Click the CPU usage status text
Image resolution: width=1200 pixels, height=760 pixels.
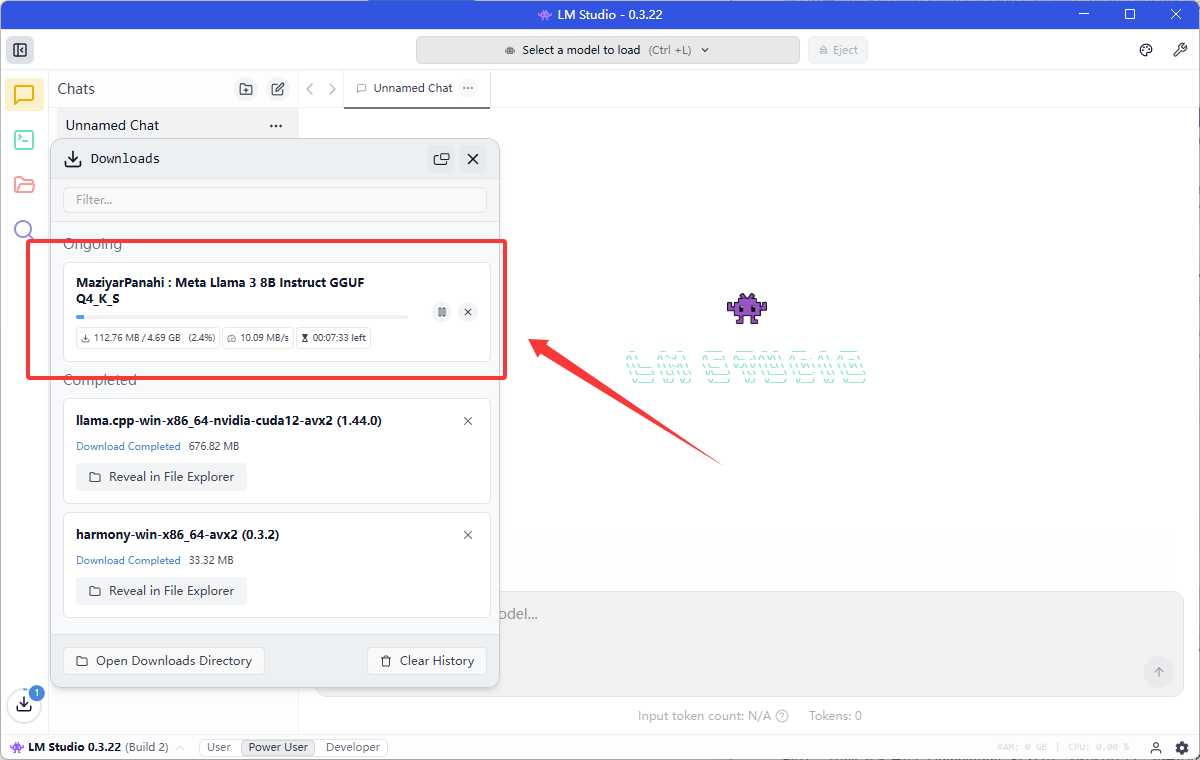(x=1098, y=748)
